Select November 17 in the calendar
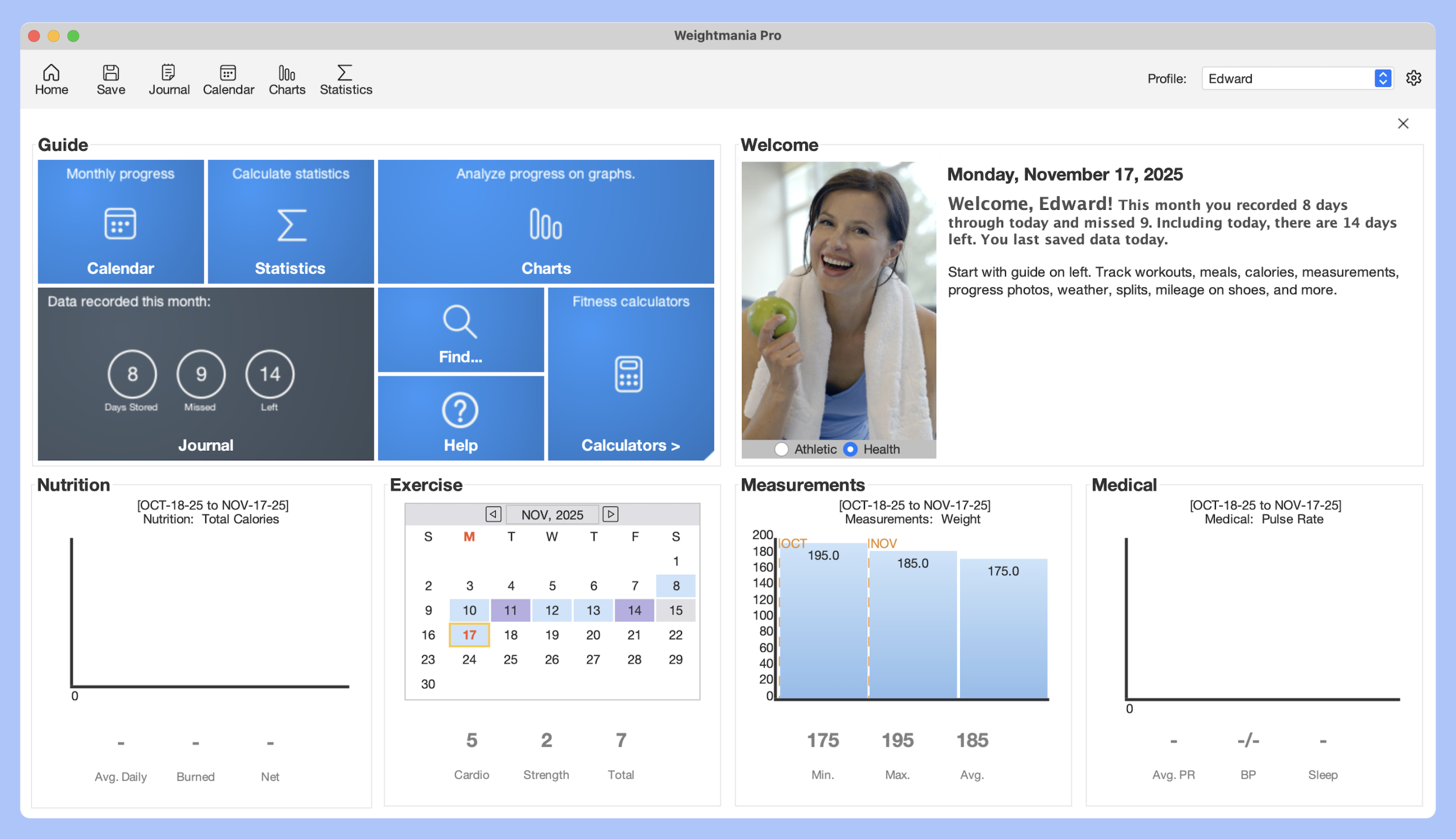The image size is (1456, 839). (x=469, y=634)
